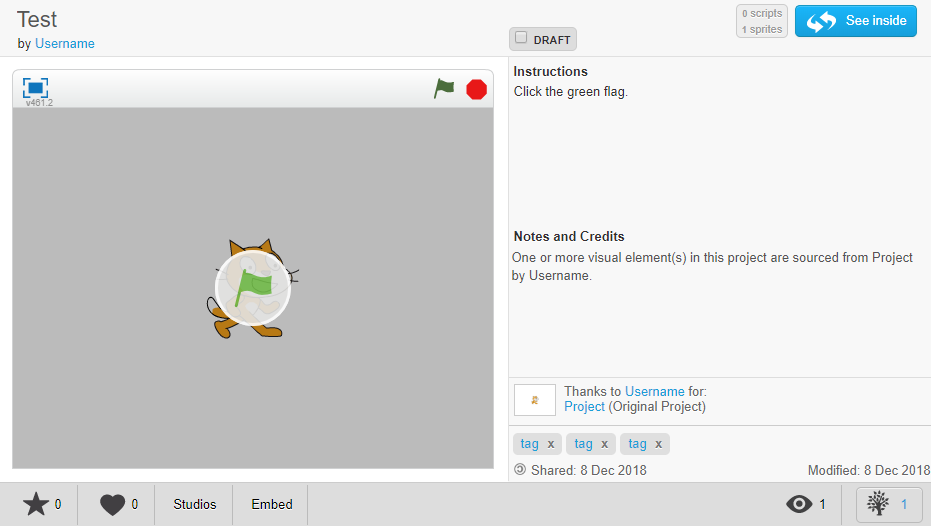Image resolution: width=931 pixels, height=526 pixels.
Task: Click the middle tag label
Action: [583, 444]
